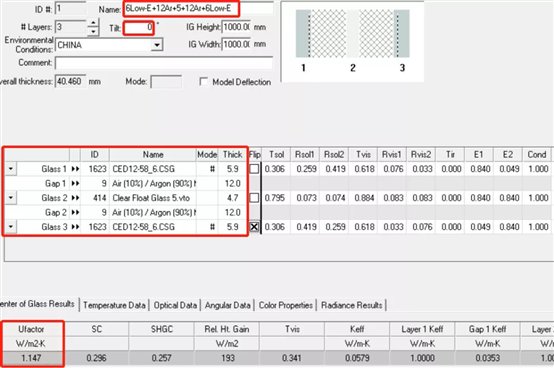Select Gap 2 Air/Argon gas name cell

pos(153,213)
